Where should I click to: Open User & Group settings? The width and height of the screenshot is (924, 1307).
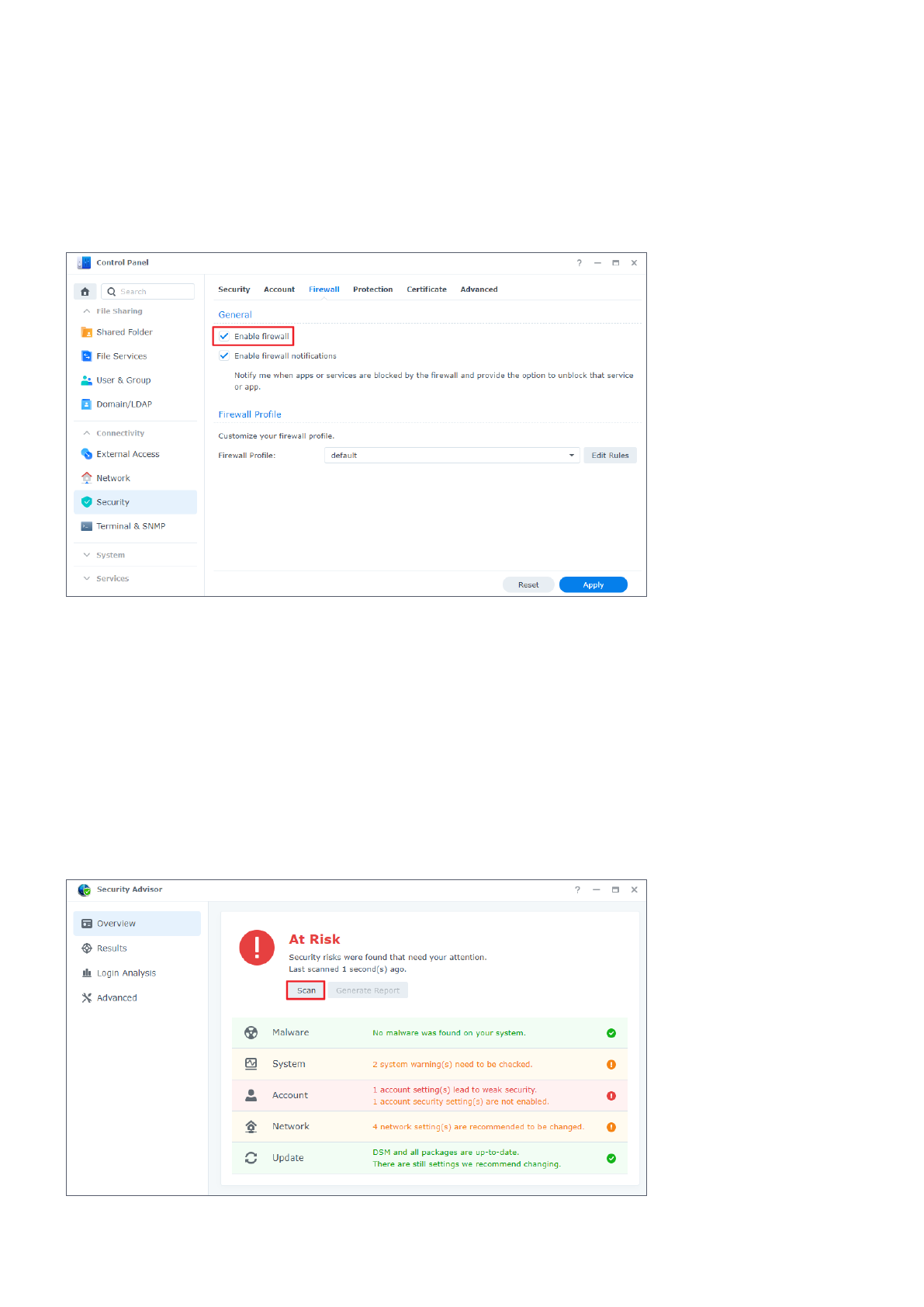123,380
